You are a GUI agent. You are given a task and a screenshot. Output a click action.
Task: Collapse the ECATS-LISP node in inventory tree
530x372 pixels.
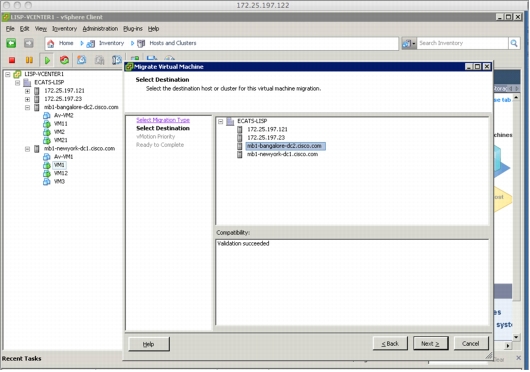[18, 83]
